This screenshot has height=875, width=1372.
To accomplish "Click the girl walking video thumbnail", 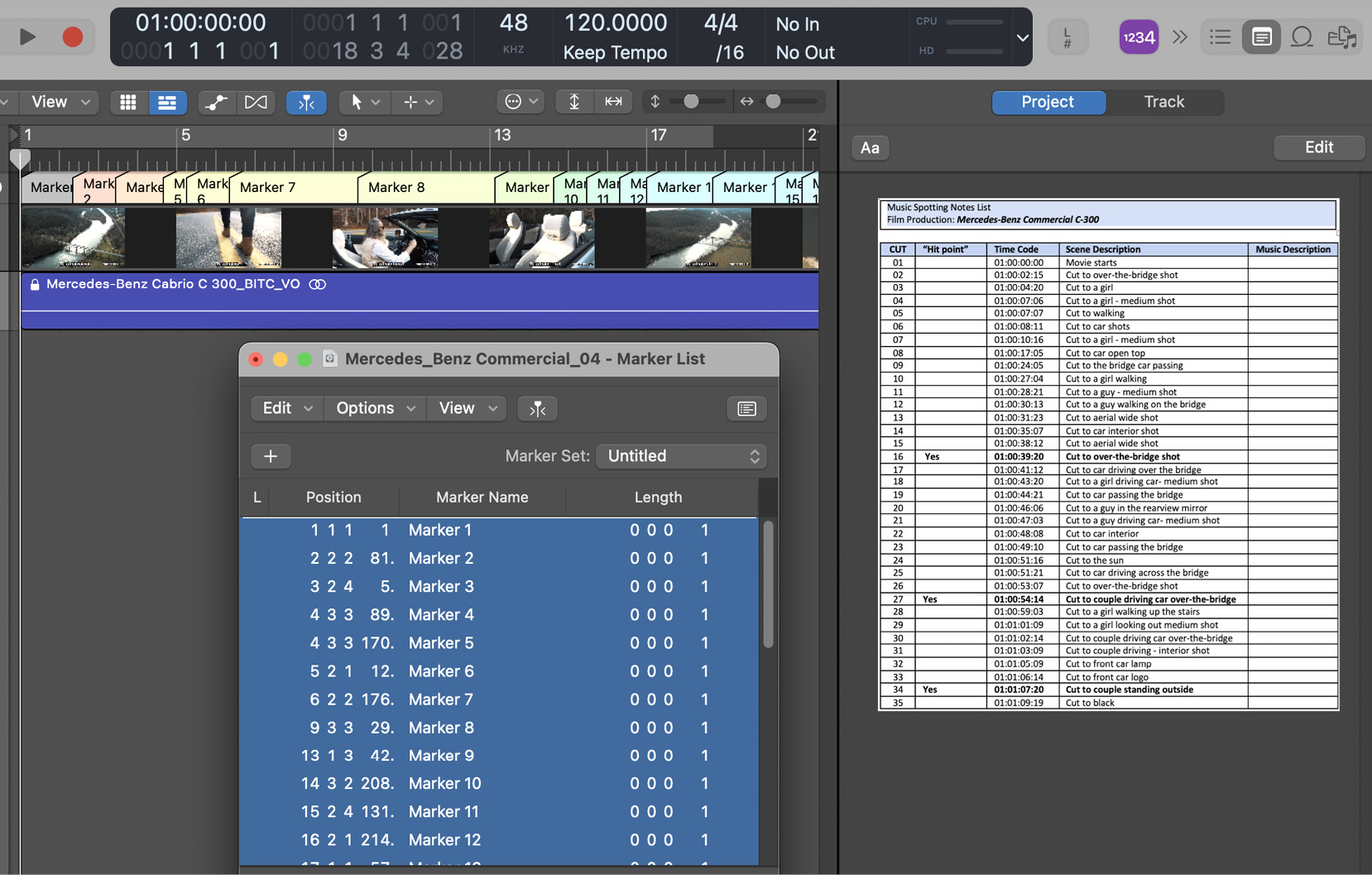I will (228, 238).
